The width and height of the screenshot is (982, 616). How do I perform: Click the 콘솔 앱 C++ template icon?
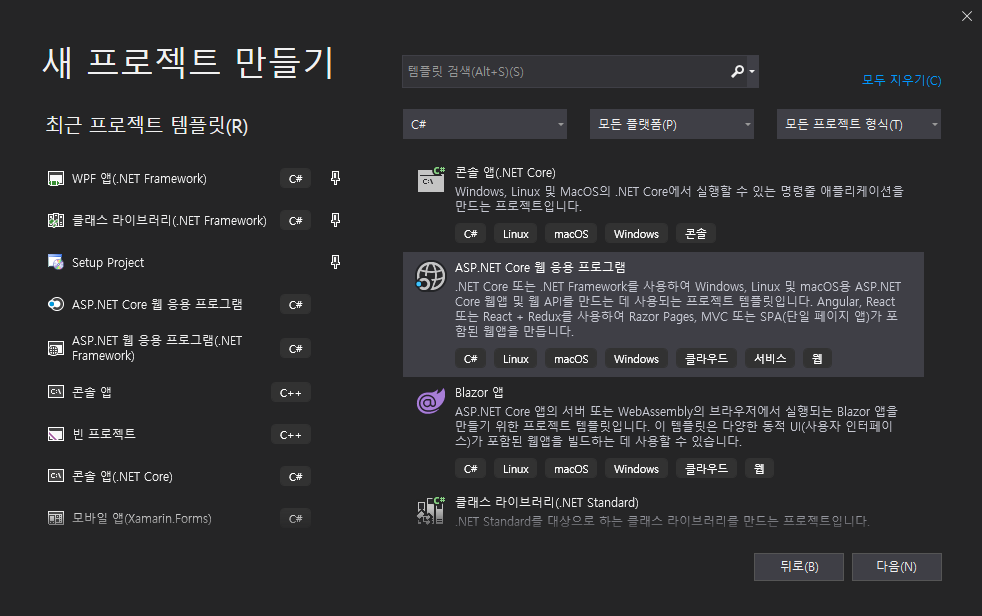(56, 392)
